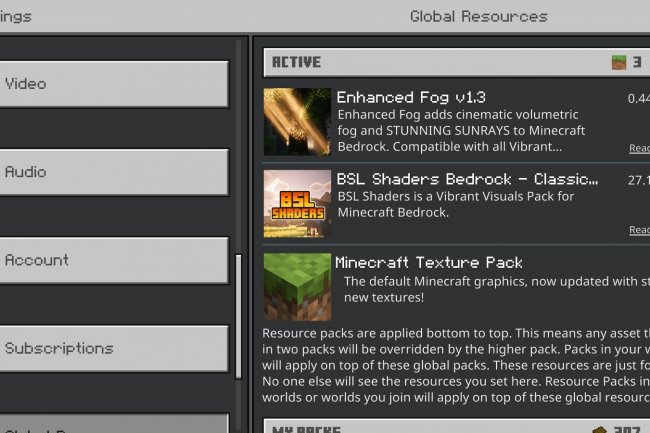This screenshot has width=650, height=433.
Task: Click the Minecraft Texture Pack title
Action: [x=429, y=262]
